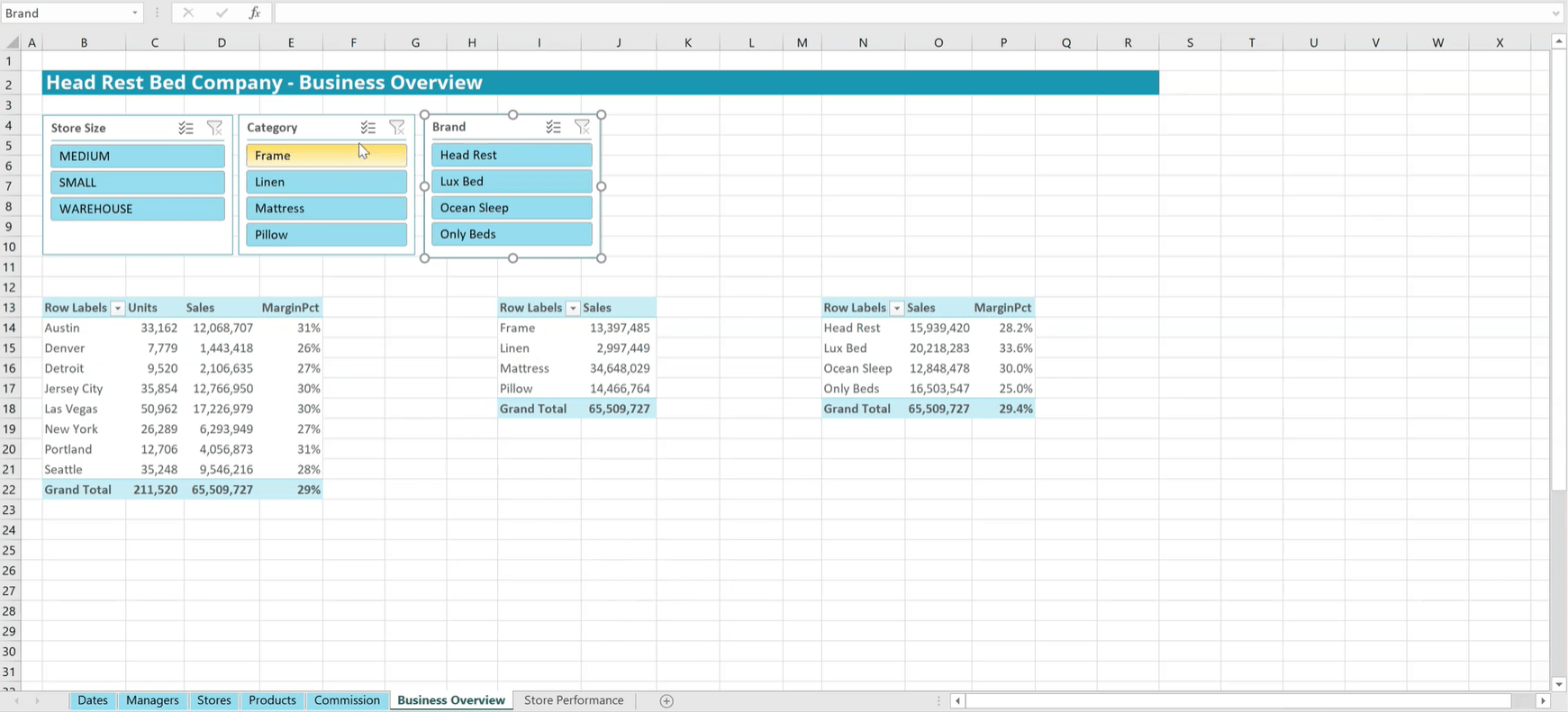Image resolution: width=1568 pixels, height=712 pixels.
Task: Open the Commission sheet tab
Action: point(347,700)
